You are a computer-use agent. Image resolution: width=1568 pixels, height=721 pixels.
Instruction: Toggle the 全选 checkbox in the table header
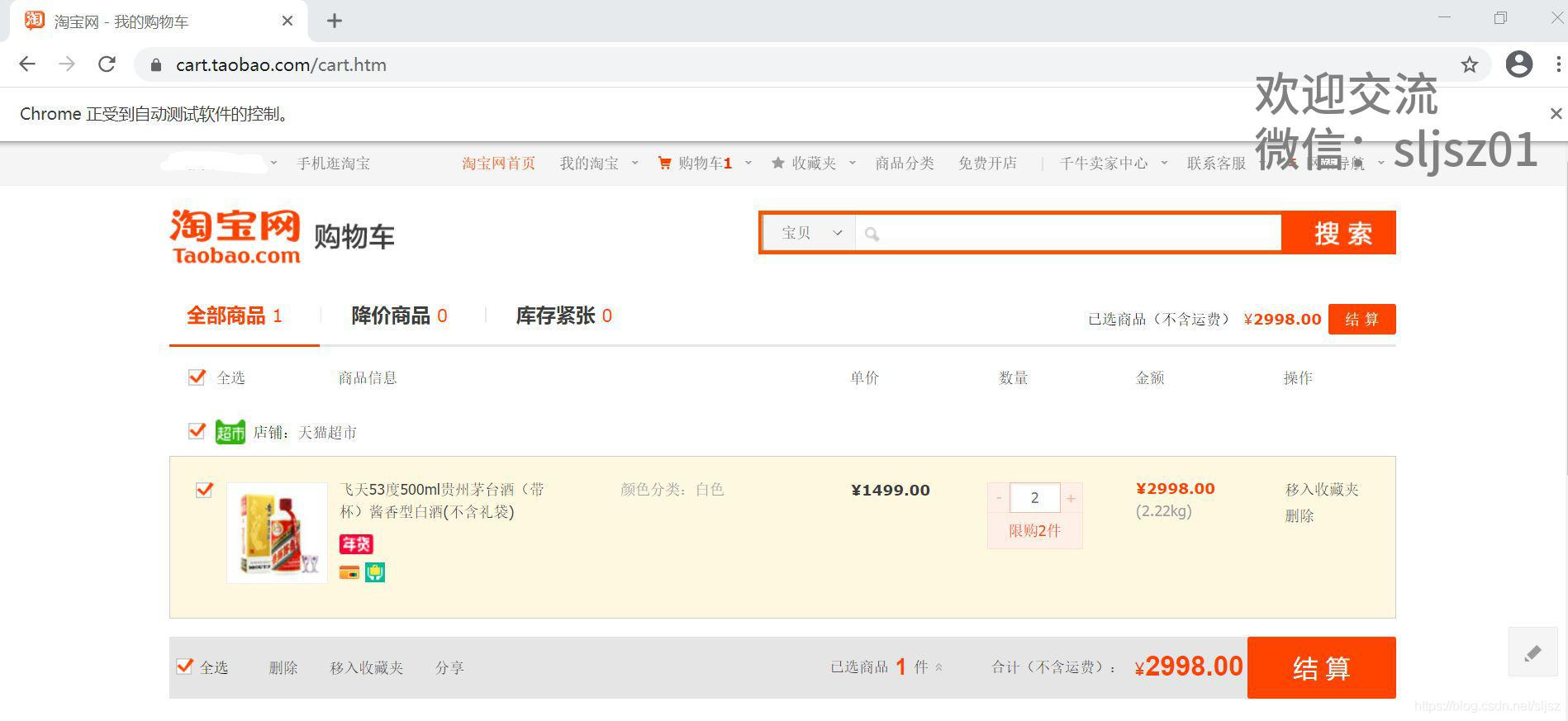(x=197, y=377)
